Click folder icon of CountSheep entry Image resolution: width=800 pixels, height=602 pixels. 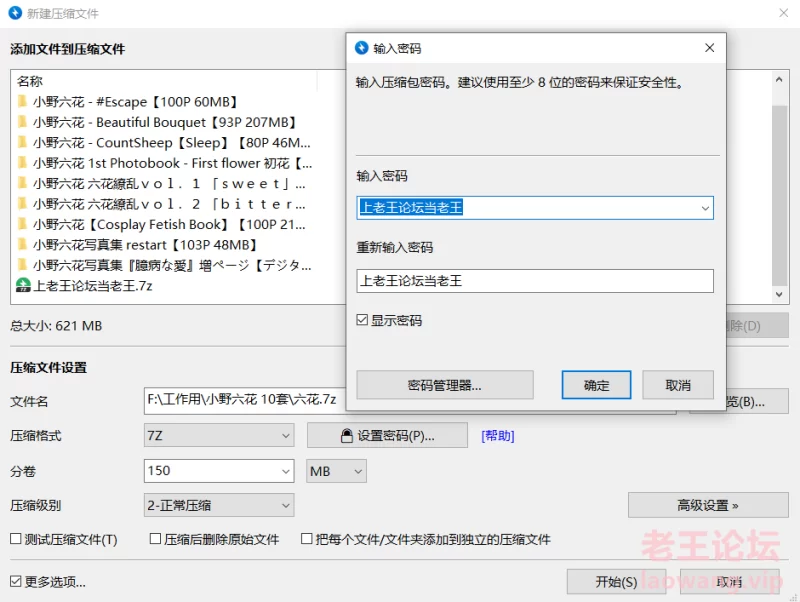[22, 143]
